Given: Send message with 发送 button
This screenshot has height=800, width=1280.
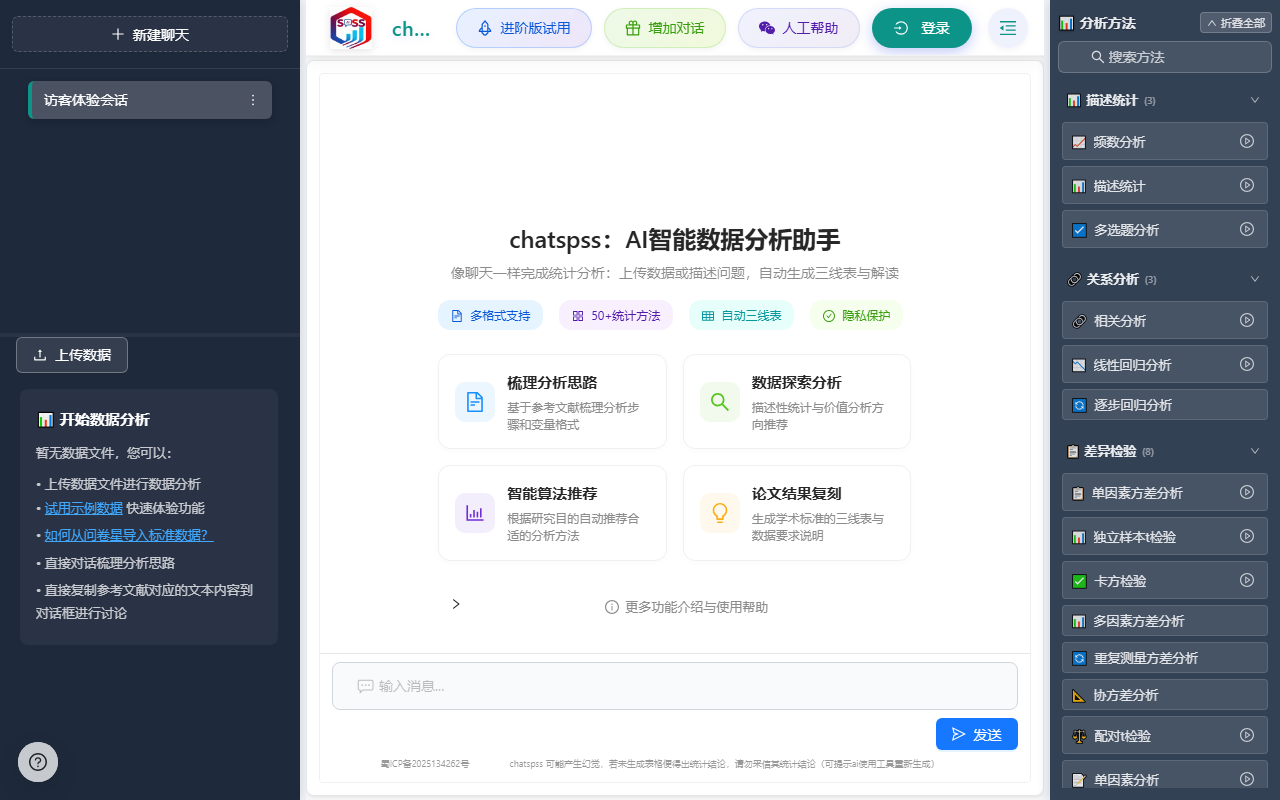Looking at the screenshot, I should tap(977, 734).
